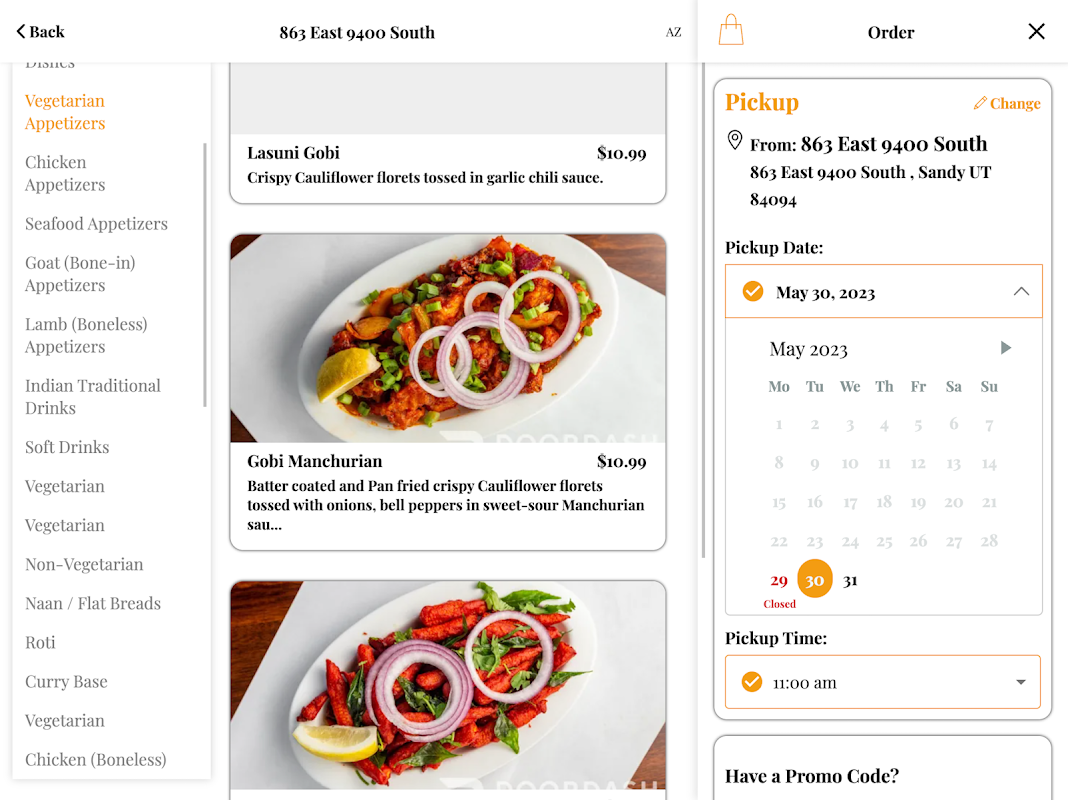Select May 31 on the calendar
Viewport: 1068px width, 800px height.
pyautogui.click(x=850, y=580)
